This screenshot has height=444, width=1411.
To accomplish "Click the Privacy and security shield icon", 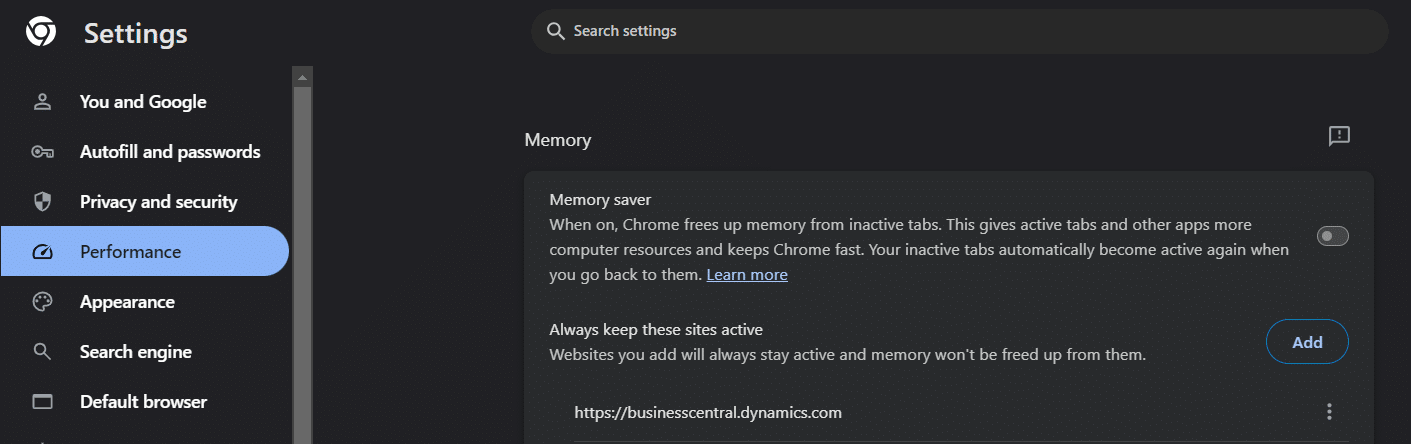I will point(42,202).
